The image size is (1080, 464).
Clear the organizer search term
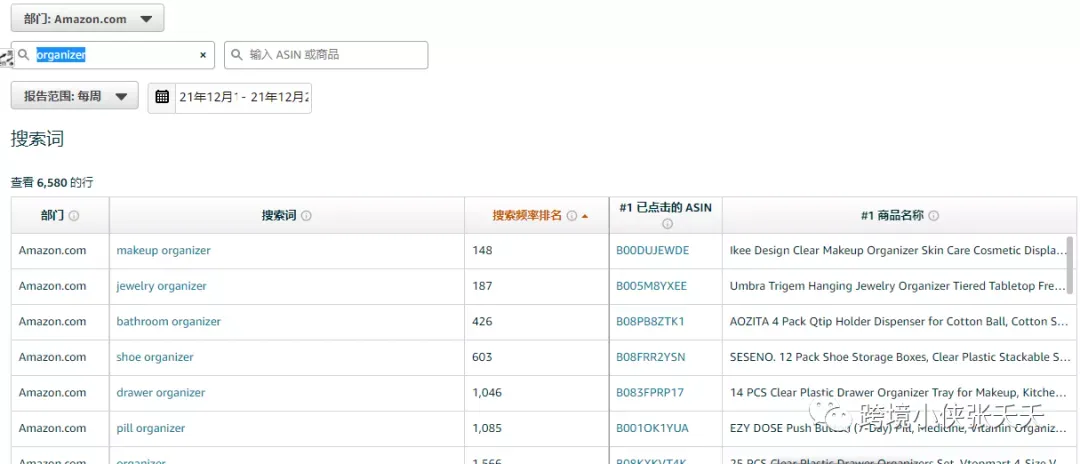[203, 55]
